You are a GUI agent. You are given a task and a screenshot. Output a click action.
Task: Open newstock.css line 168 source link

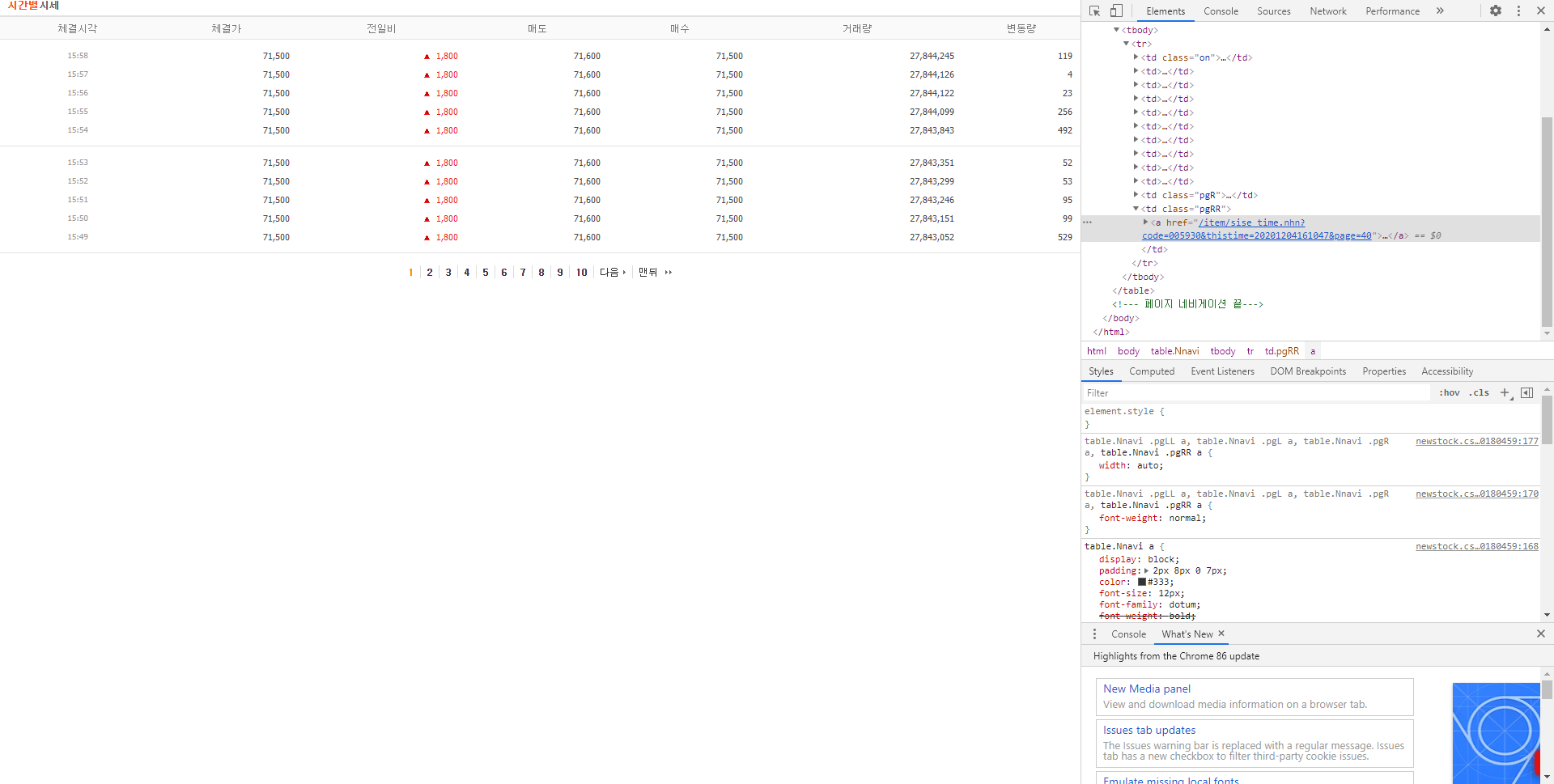tap(1477, 547)
